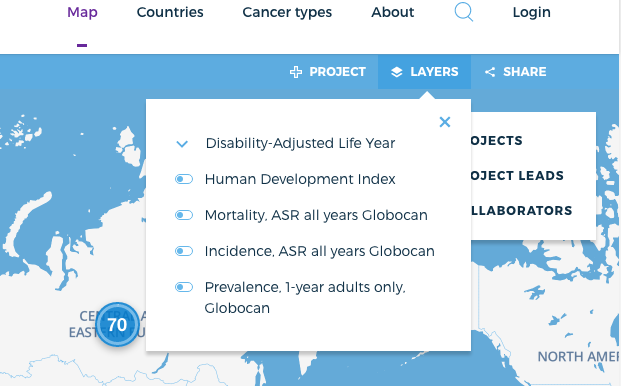Open the Cancer types menu
Image resolution: width=621 pixels, height=386 pixels.
click(x=287, y=13)
